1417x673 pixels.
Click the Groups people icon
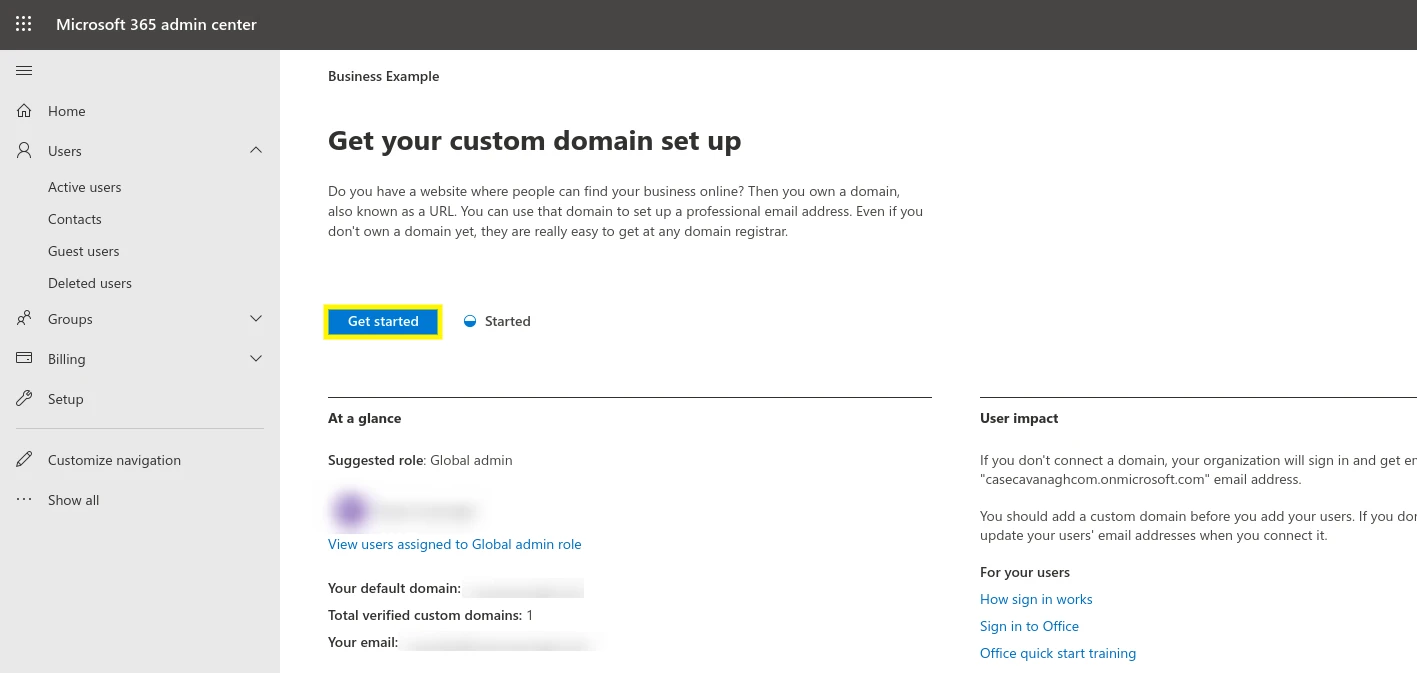24,319
